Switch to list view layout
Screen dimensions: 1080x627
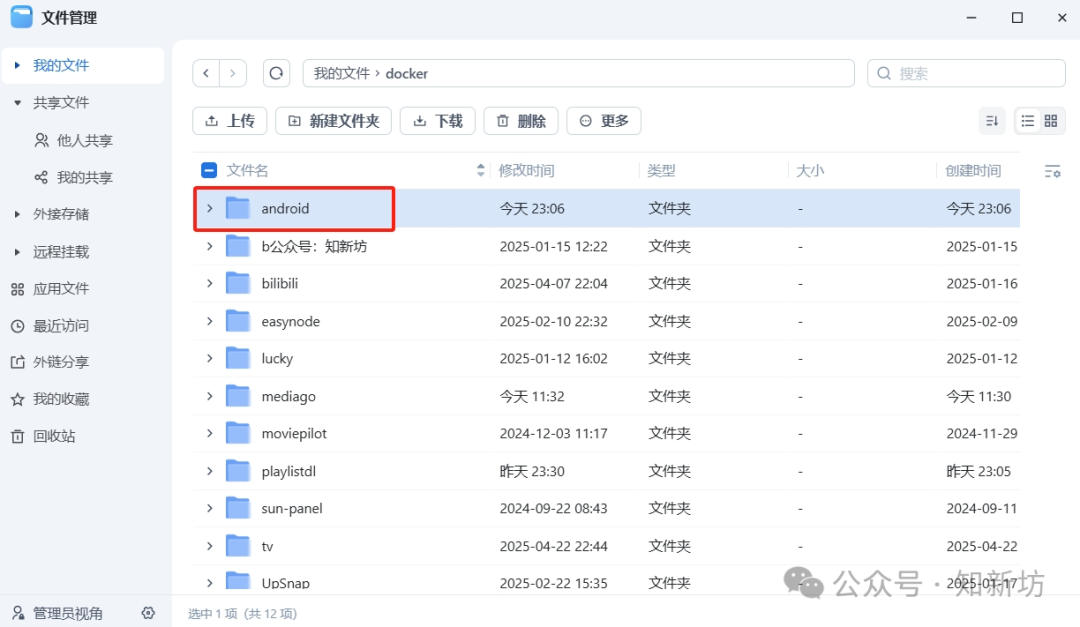click(1027, 120)
